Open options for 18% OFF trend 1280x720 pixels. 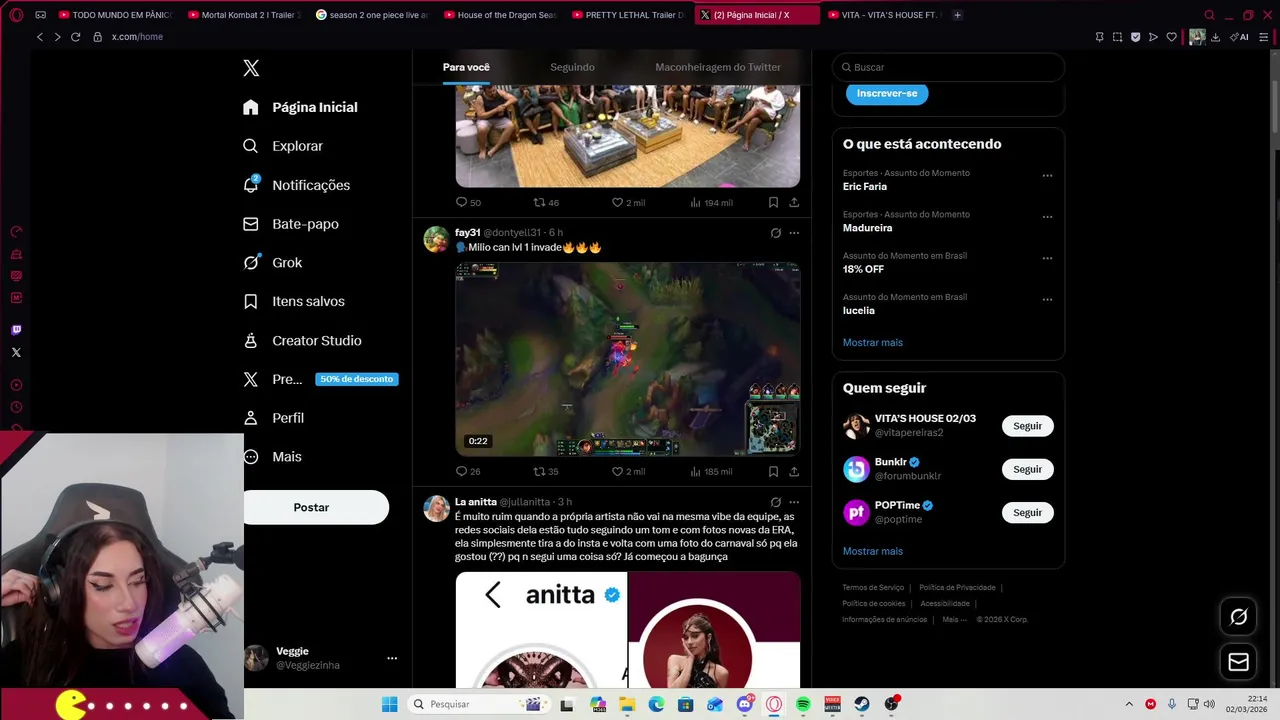1047,258
